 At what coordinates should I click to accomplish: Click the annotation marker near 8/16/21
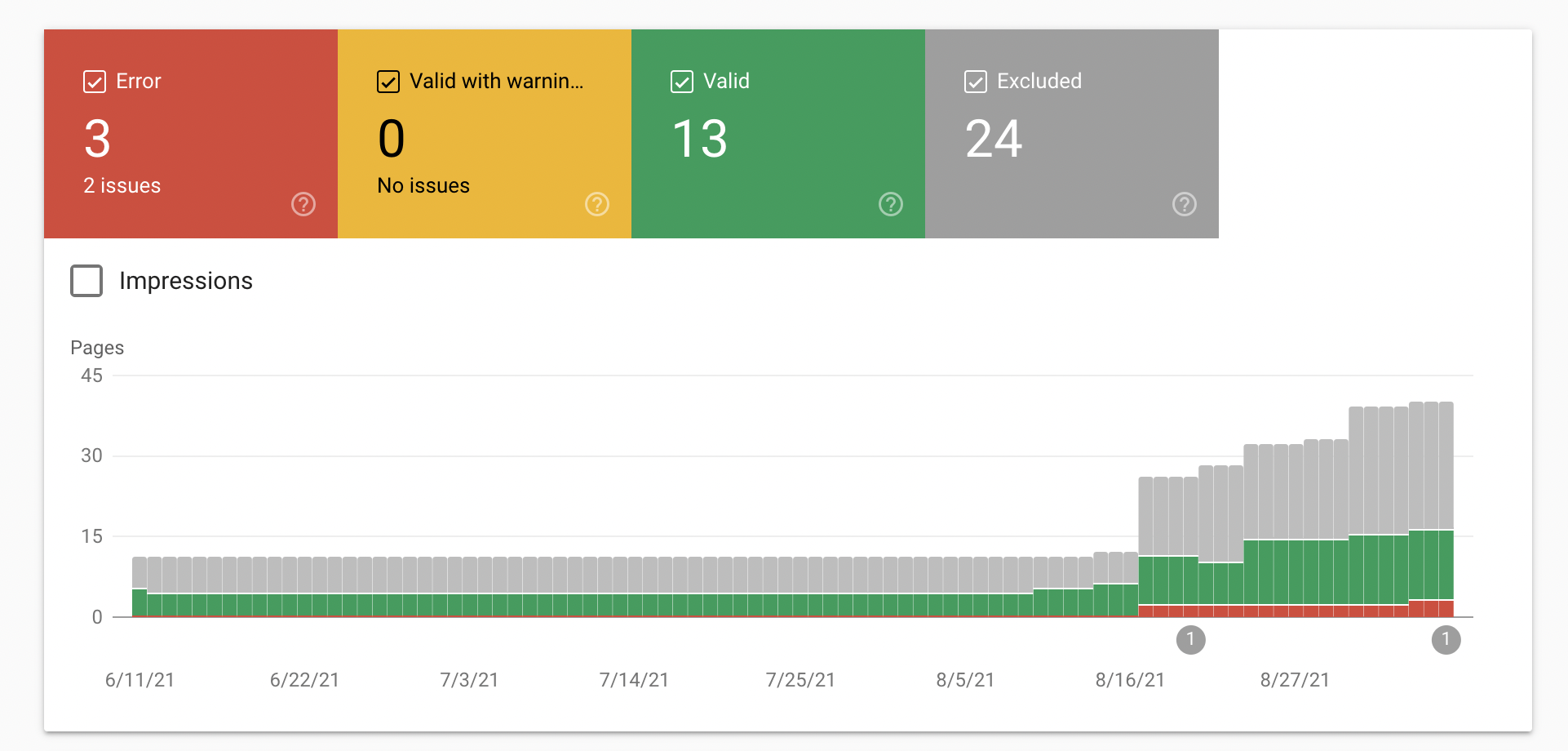1190,640
